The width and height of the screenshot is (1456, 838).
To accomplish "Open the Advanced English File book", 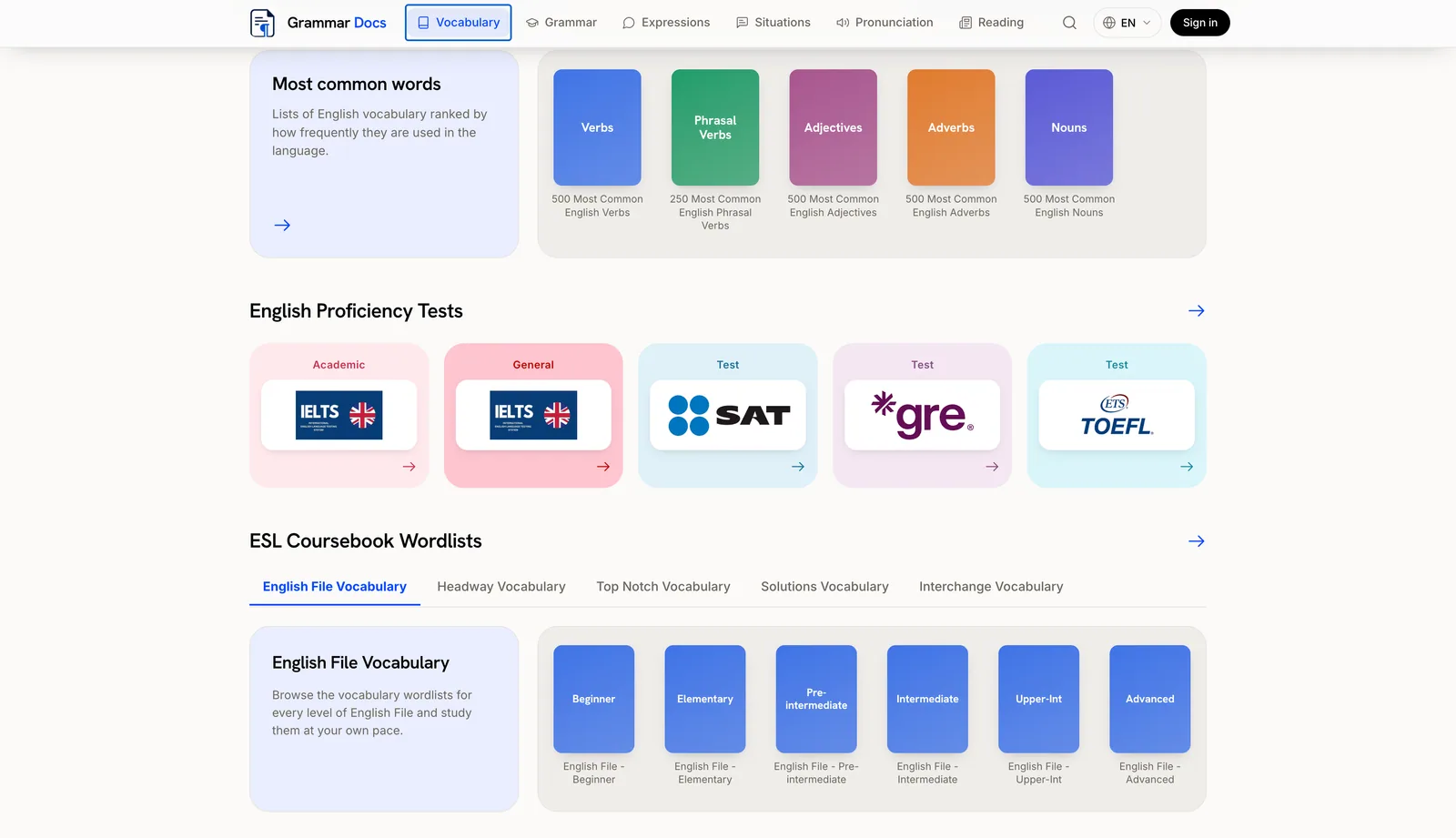I will click(1150, 699).
